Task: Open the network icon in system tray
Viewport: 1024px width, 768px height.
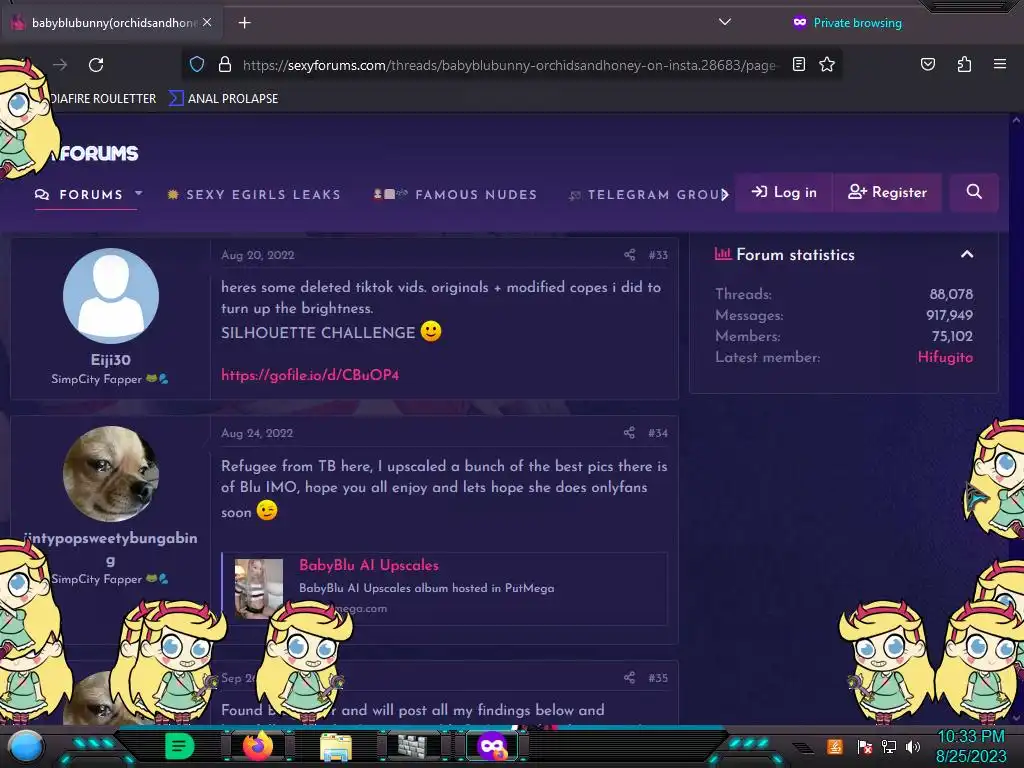Action: pos(889,746)
